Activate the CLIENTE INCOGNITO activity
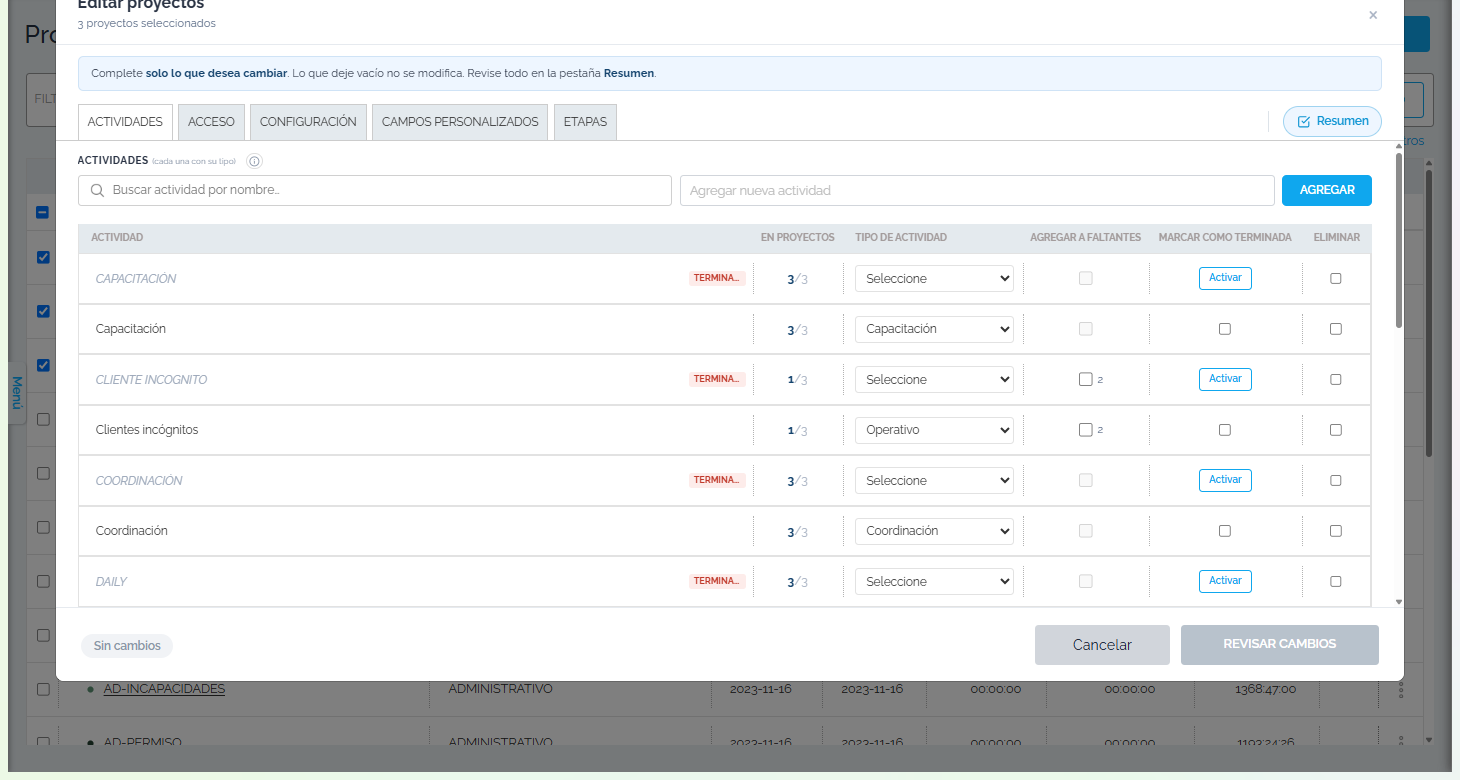The height and width of the screenshot is (780, 1460). click(1225, 379)
